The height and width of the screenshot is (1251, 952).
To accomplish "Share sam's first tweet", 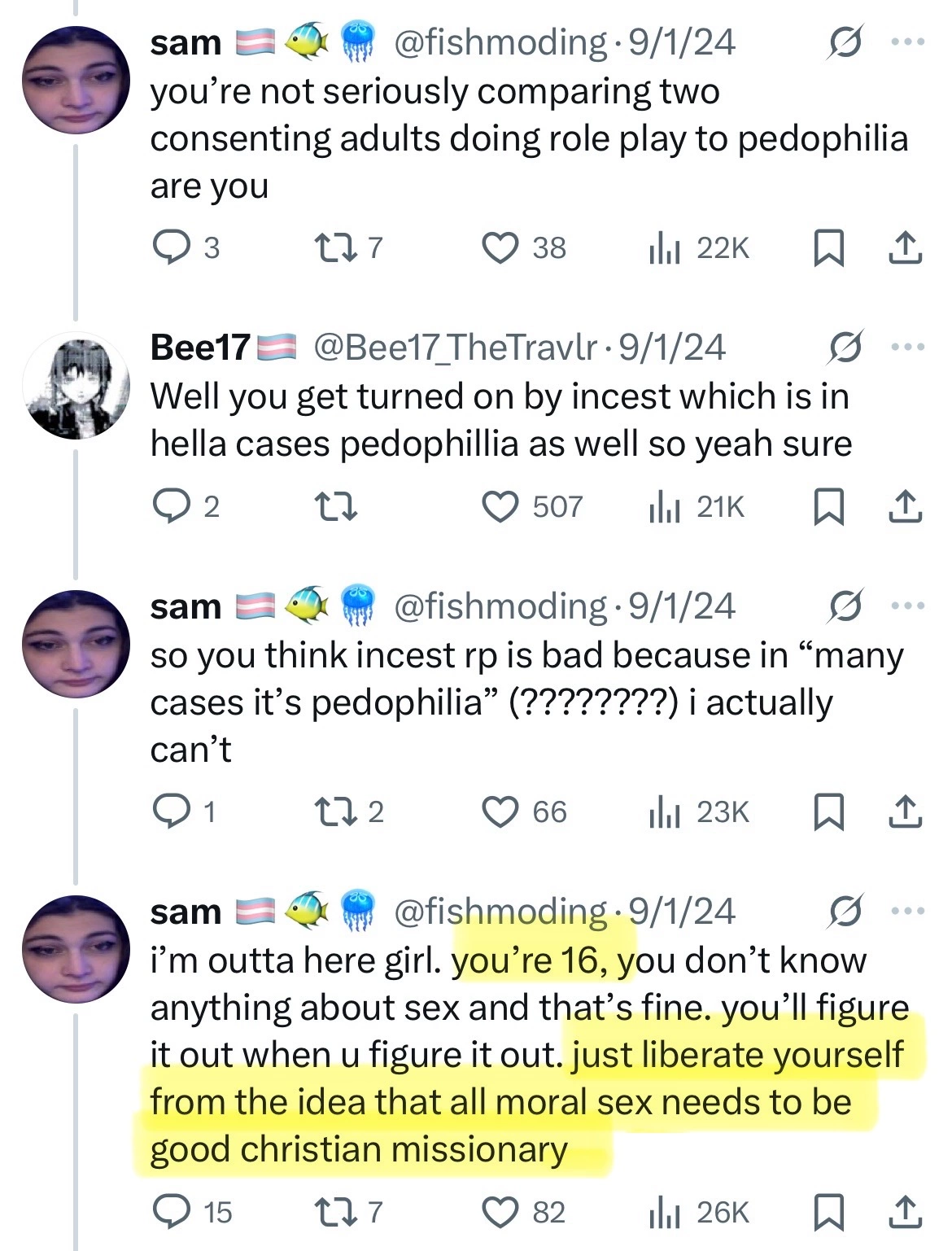I will pyautogui.click(x=905, y=248).
